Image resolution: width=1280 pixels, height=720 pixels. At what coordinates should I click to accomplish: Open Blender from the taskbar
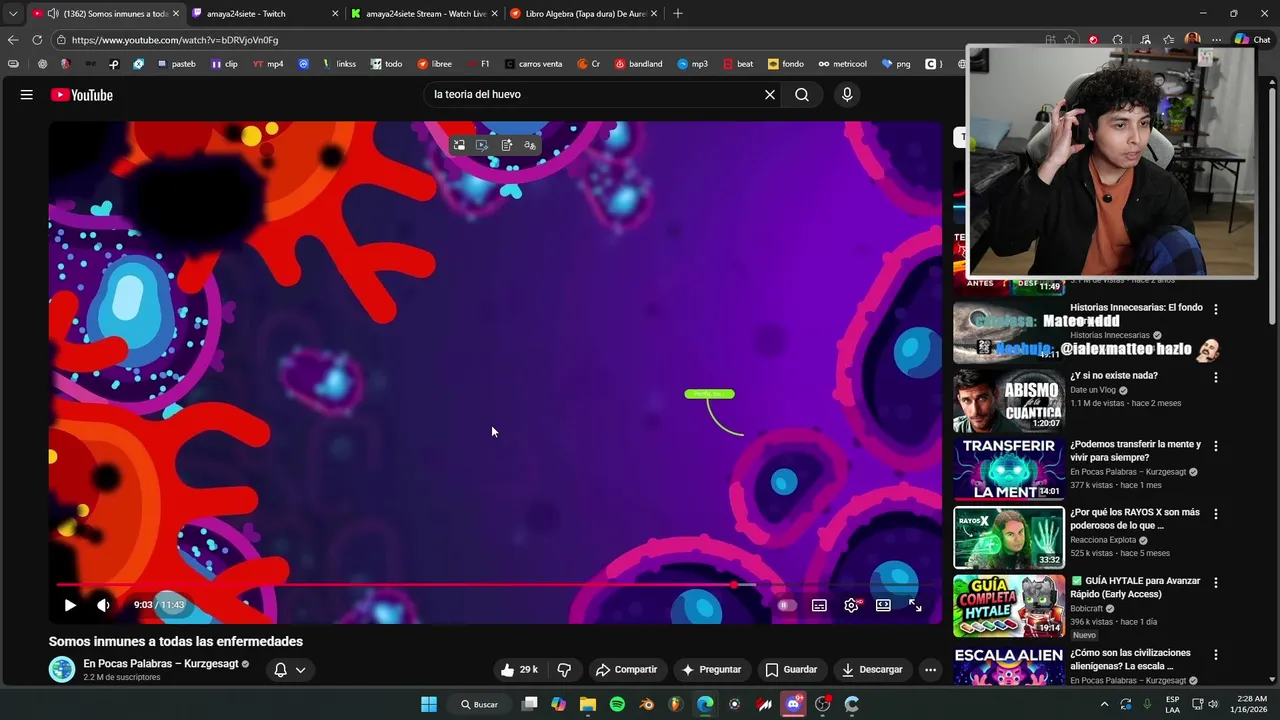pos(647,704)
